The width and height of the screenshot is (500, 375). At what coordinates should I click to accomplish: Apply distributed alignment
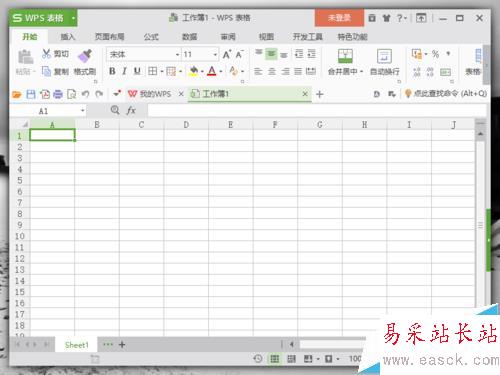pos(311,71)
